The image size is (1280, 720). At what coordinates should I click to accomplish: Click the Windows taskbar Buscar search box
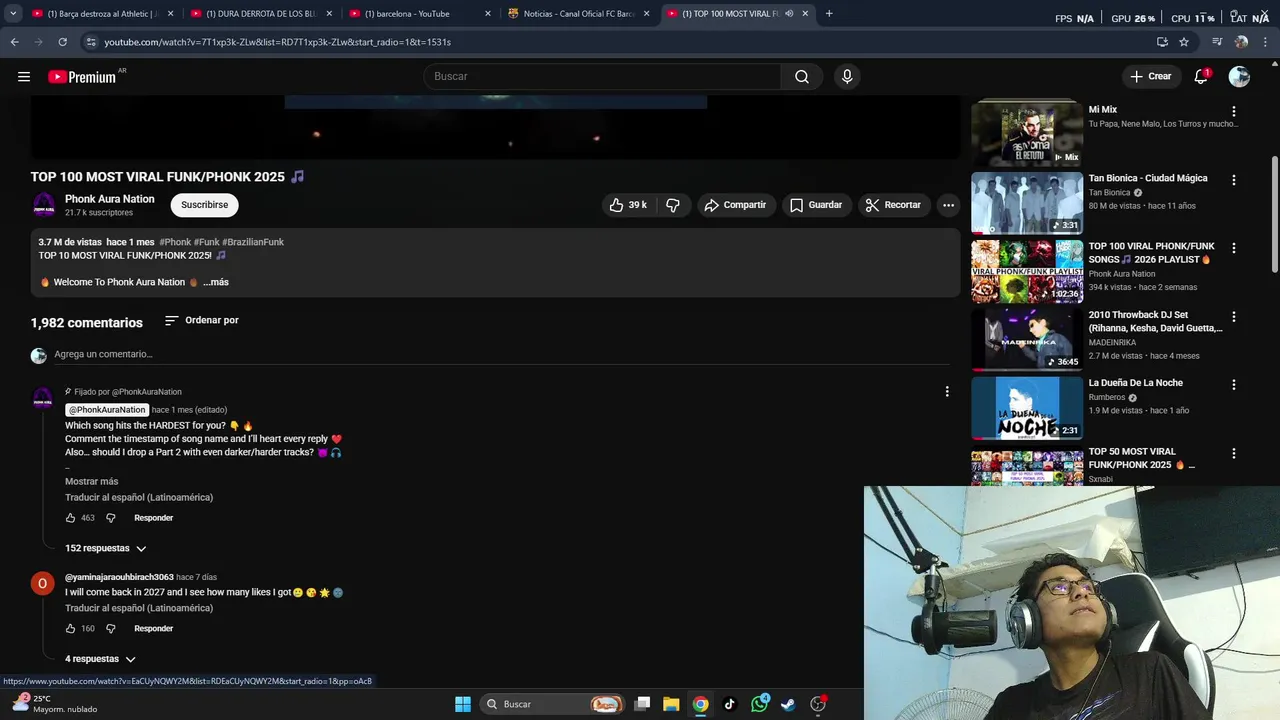click(x=552, y=704)
